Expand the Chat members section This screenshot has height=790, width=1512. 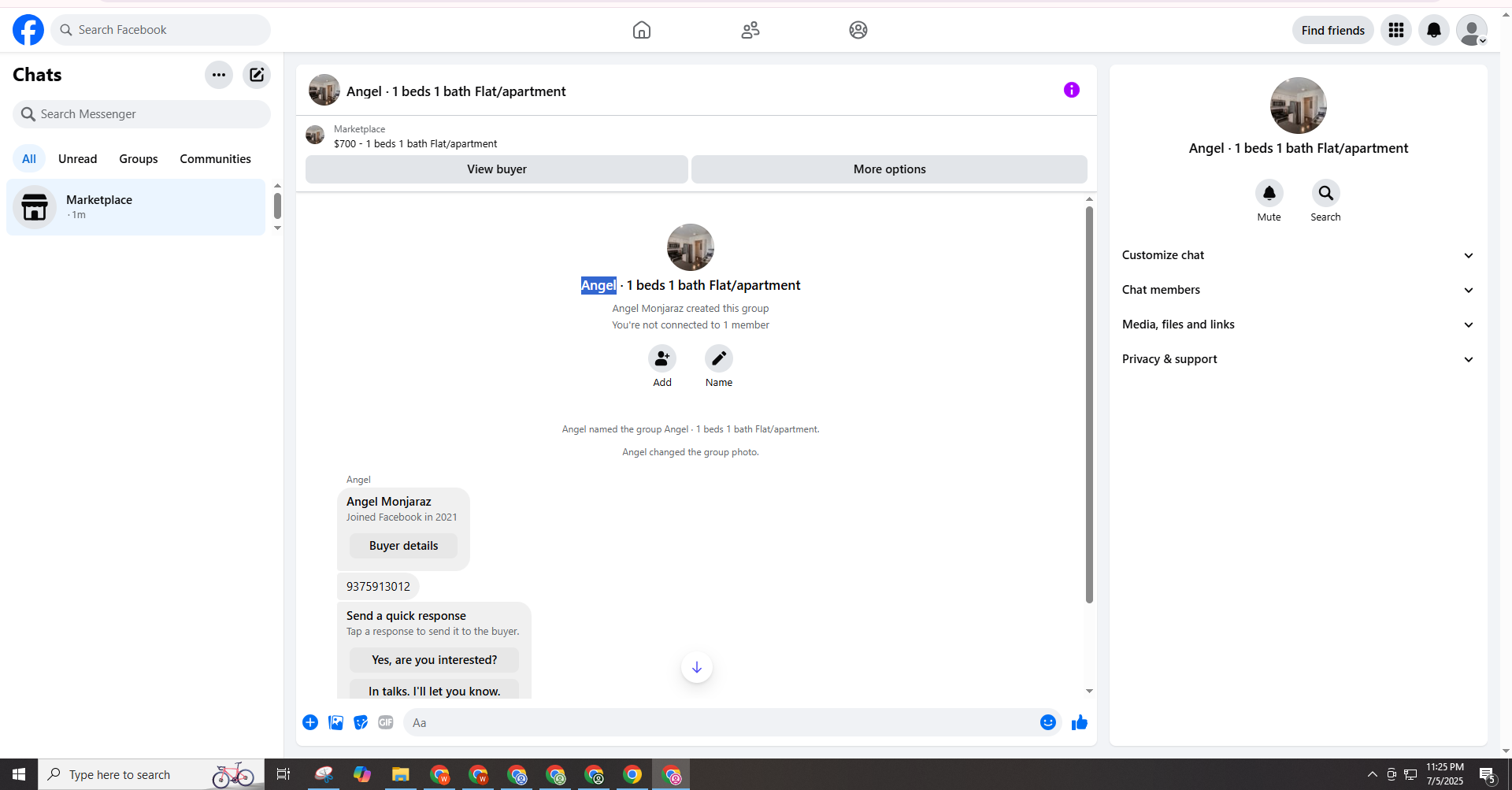pos(1299,290)
